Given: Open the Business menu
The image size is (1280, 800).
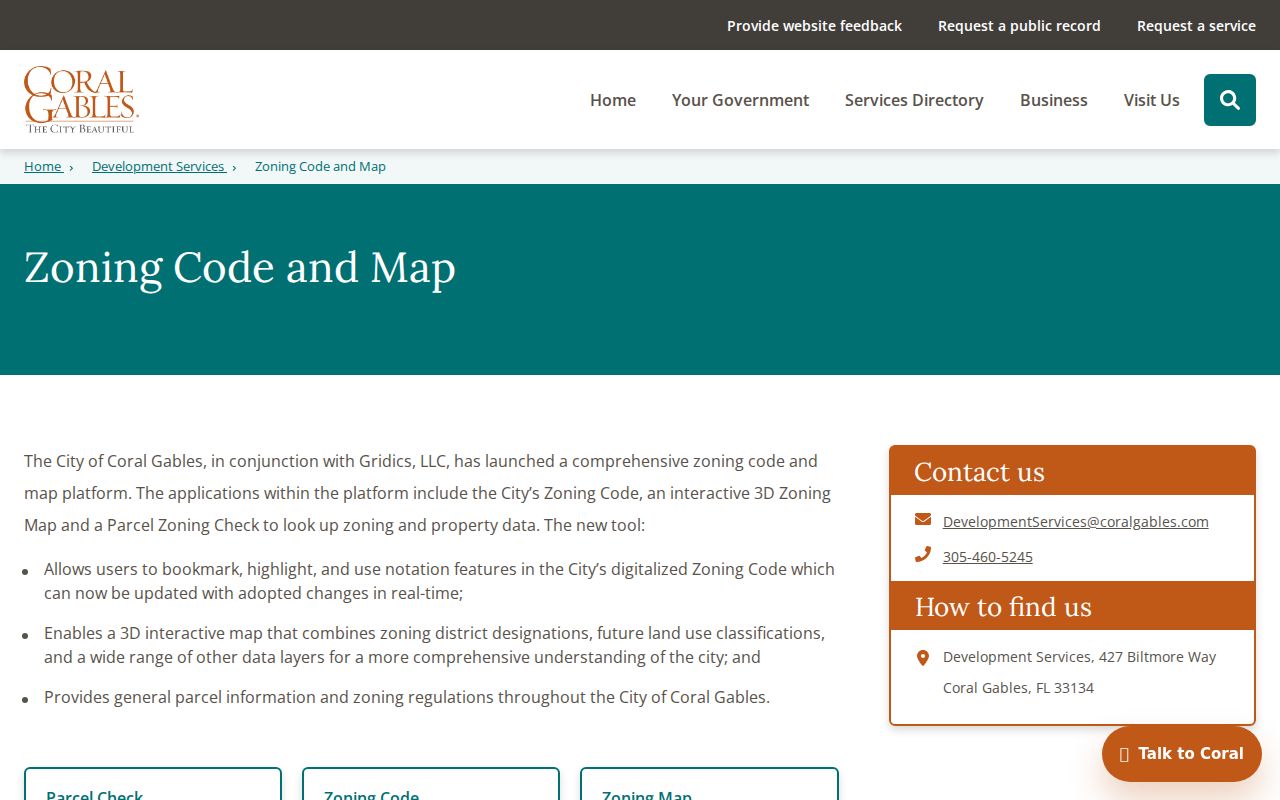Looking at the screenshot, I should 1054,100.
